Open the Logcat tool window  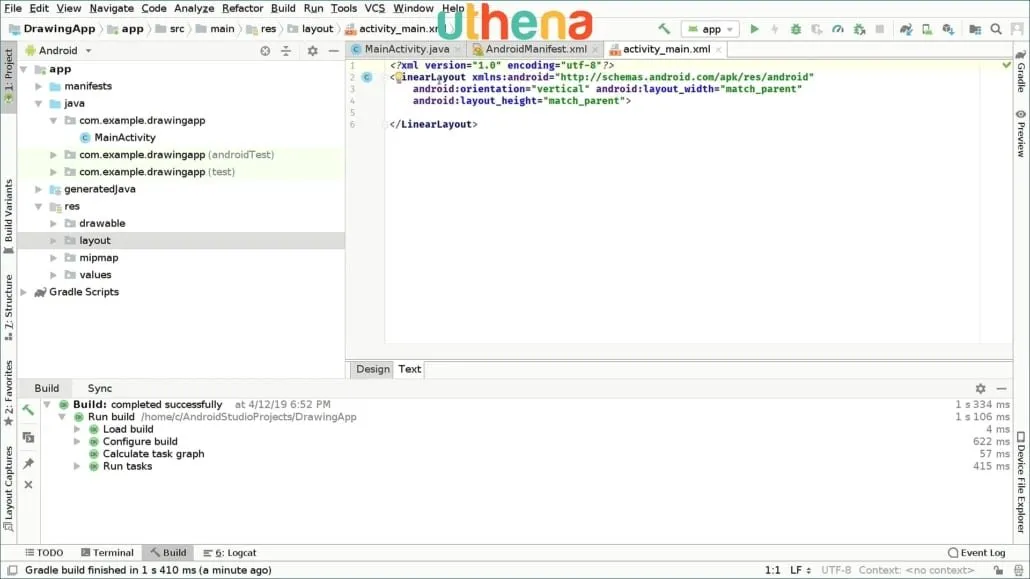click(x=230, y=553)
